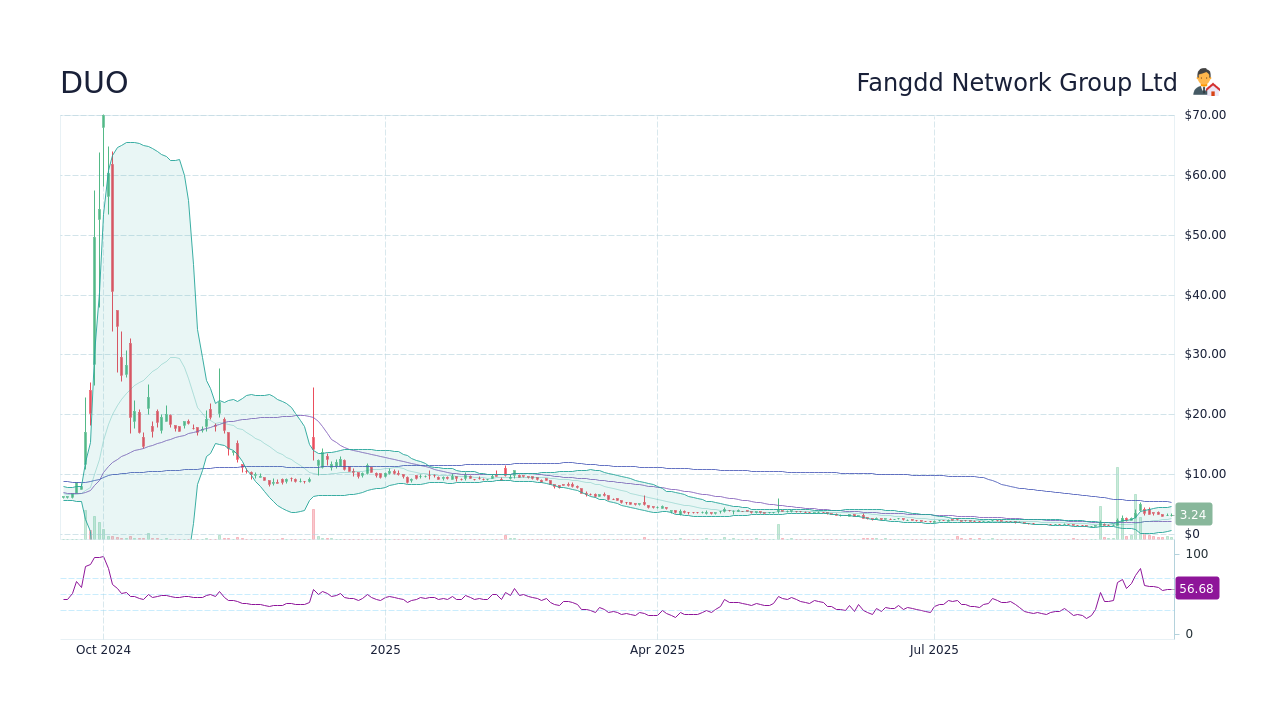Expand the DUO ticker symbol details
Viewport: 1280px width, 720px height.
tap(93, 82)
